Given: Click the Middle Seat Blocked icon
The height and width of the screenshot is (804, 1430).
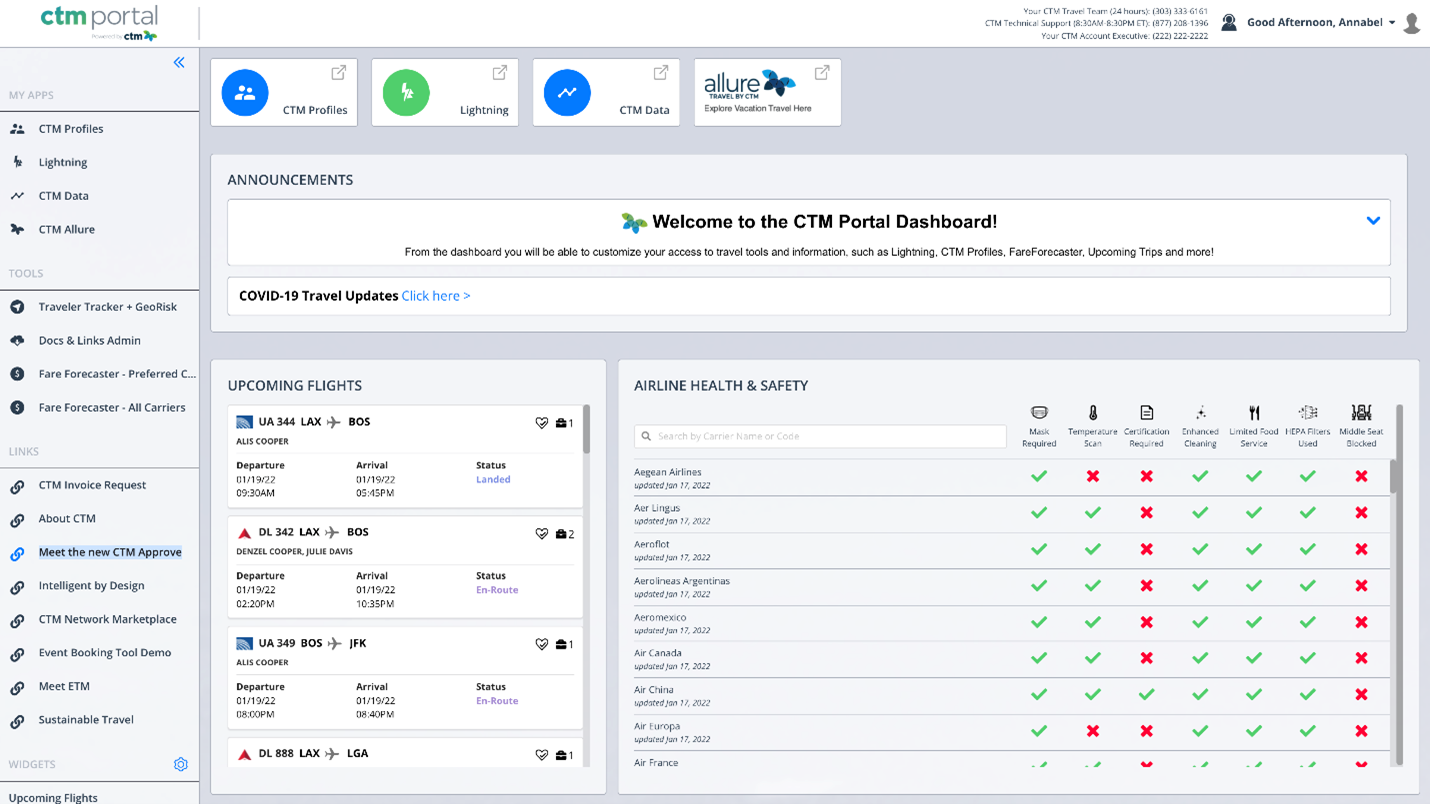Looking at the screenshot, I should (x=1361, y=412).
